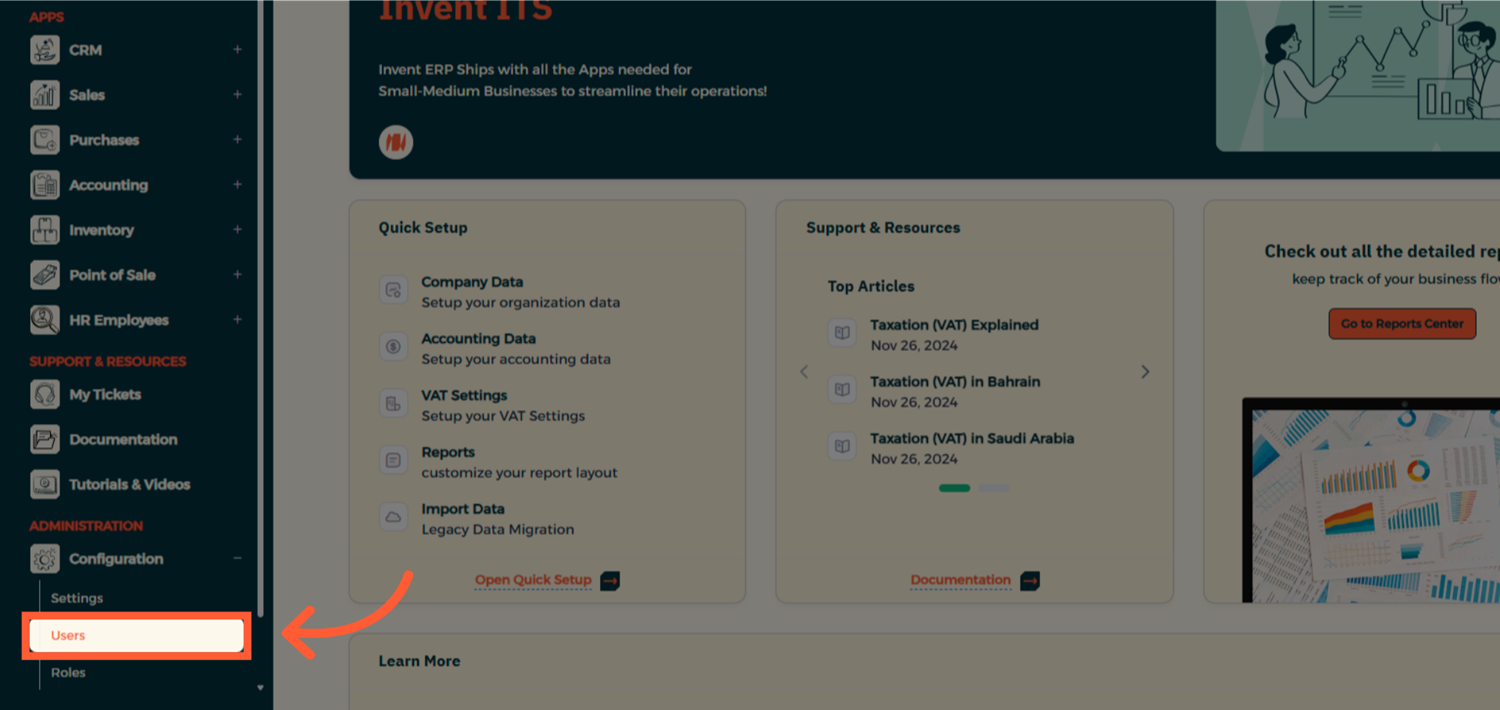This screenshot has width=1500, height=710.
Task: Select the second carousel page indicator
Action: click(993, 488)
